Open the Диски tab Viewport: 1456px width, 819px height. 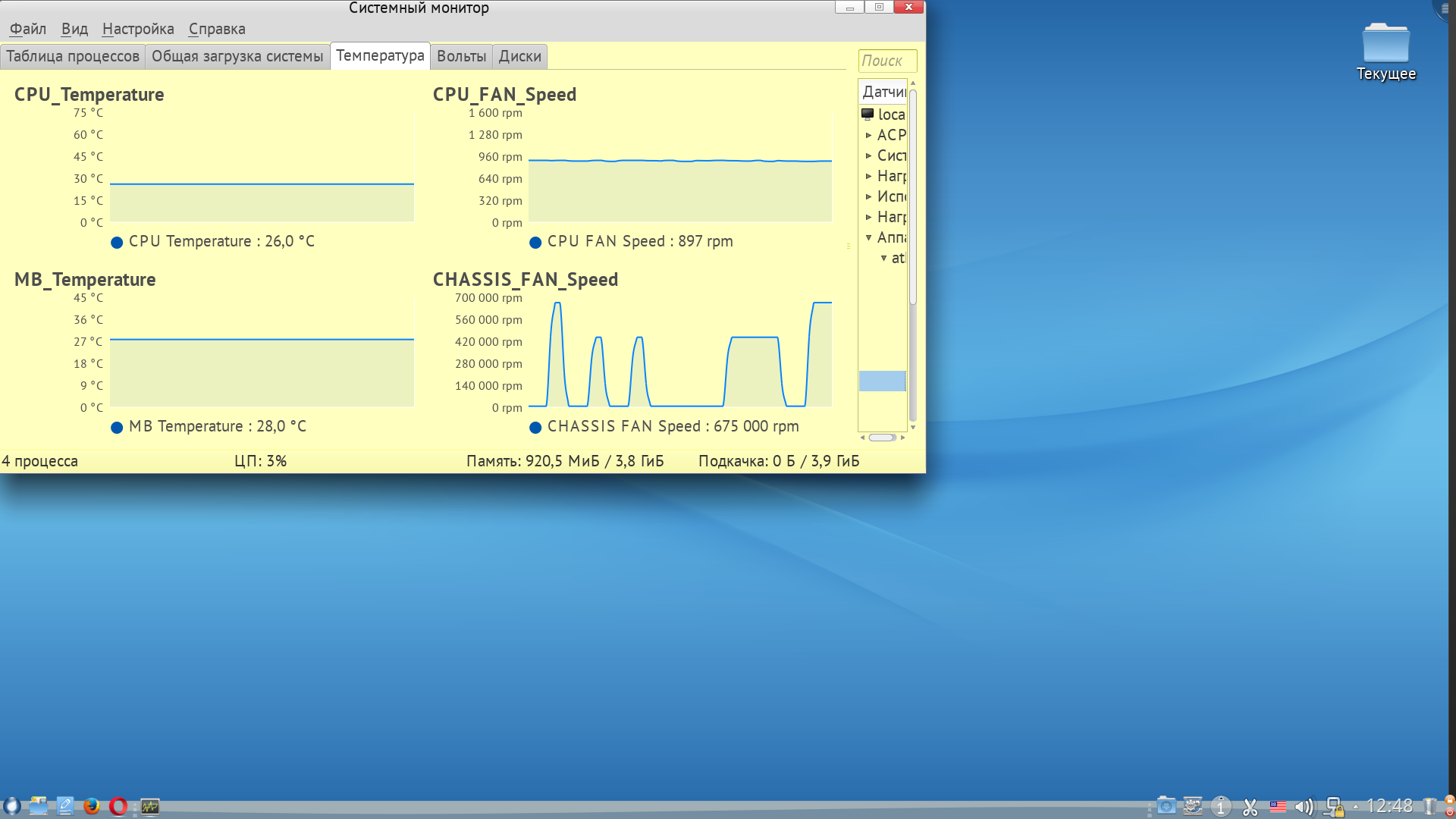(519, 56)
